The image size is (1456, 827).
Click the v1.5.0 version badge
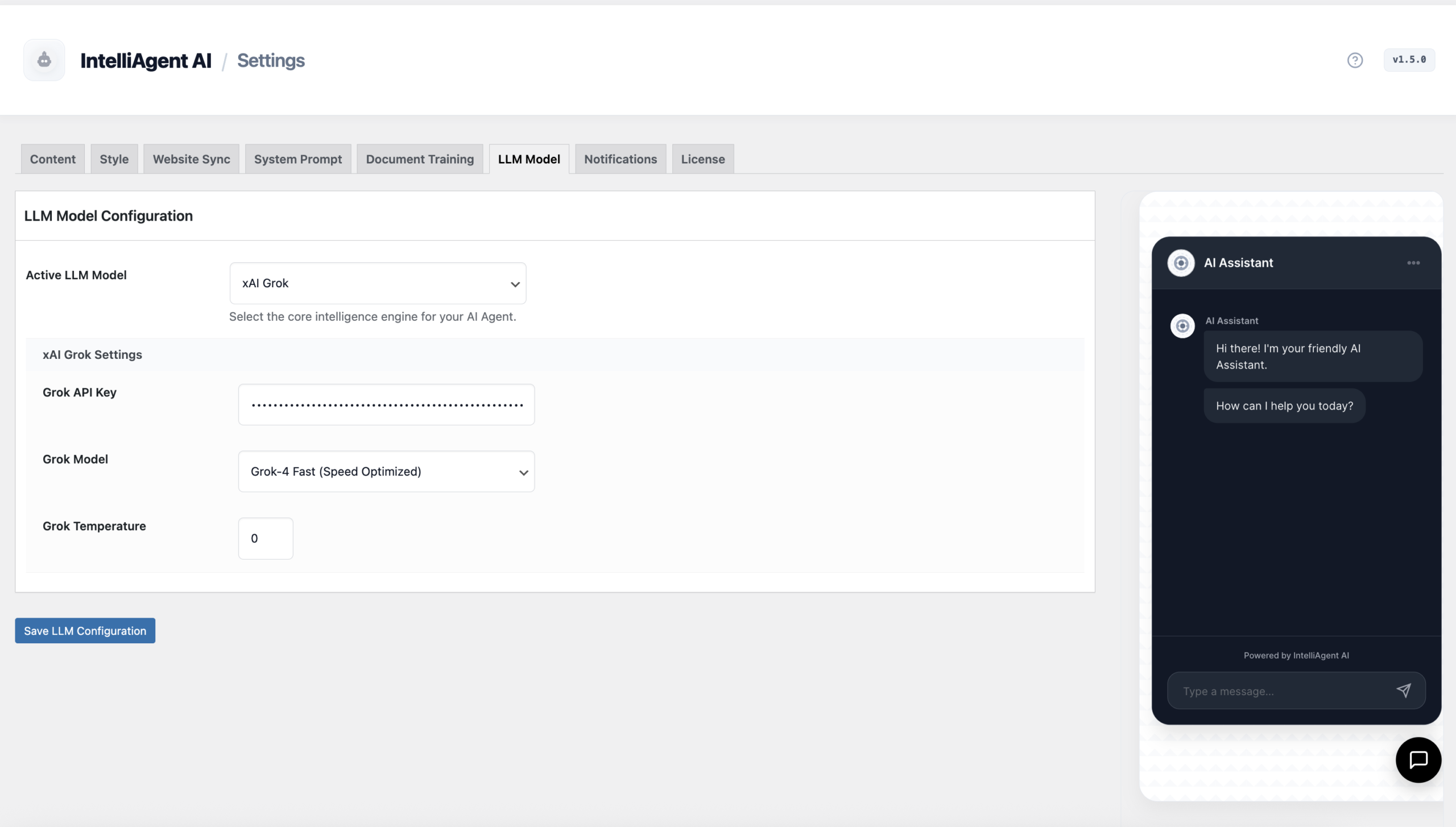coord(1409,60)
